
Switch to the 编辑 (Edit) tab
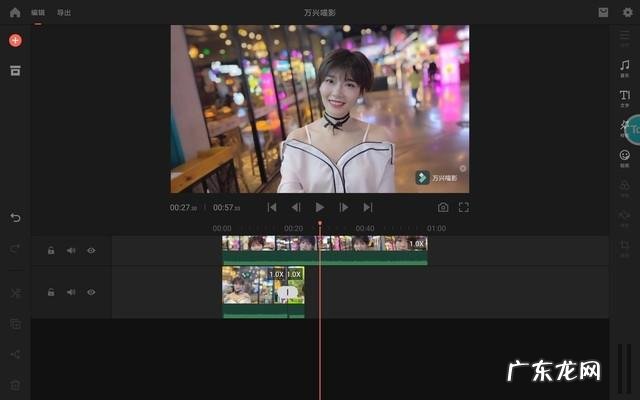(38, 13)
